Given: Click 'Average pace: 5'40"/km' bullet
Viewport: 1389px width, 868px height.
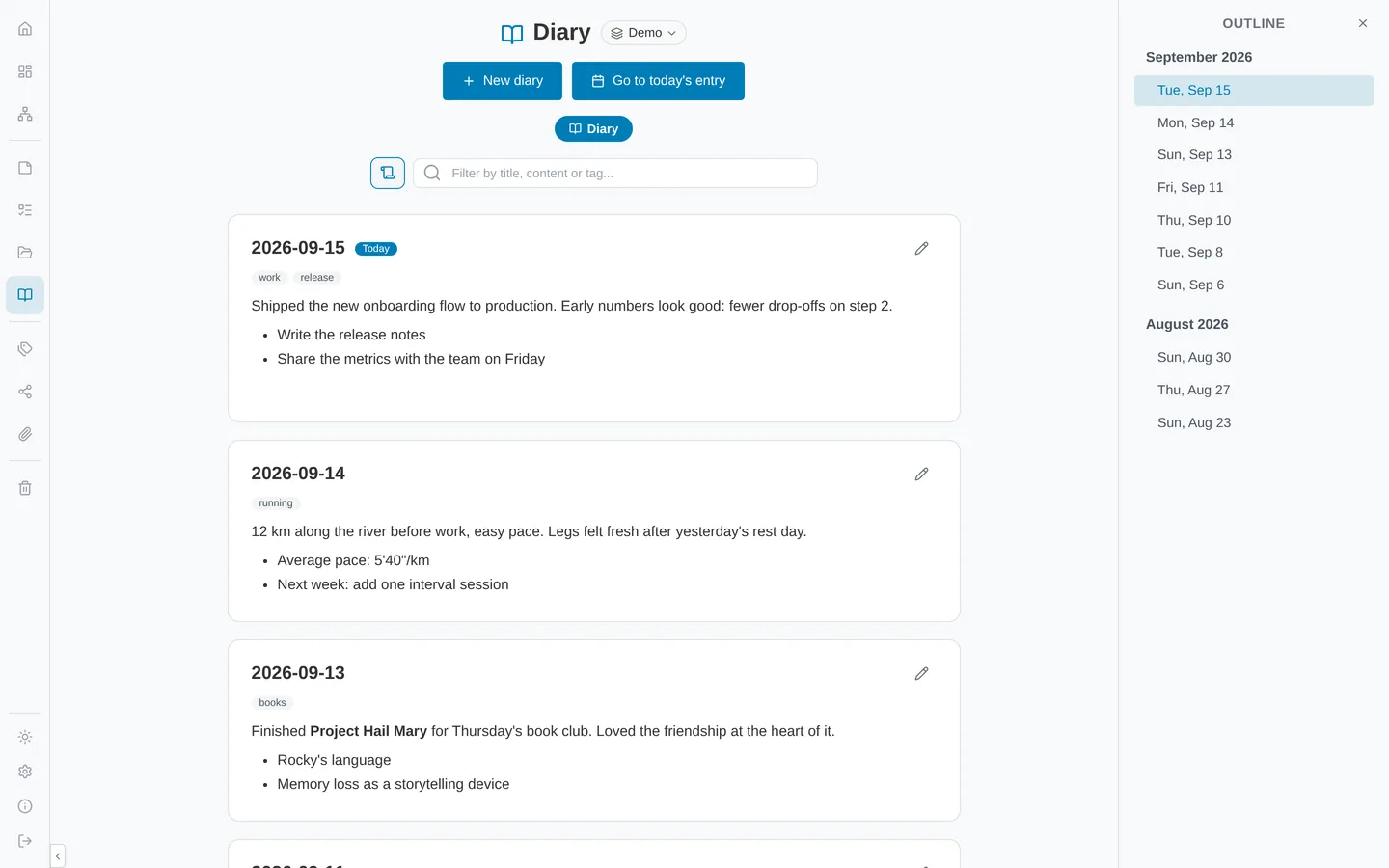Looking at the screenshot, I should pyautogui.click(x=353, y=560).
